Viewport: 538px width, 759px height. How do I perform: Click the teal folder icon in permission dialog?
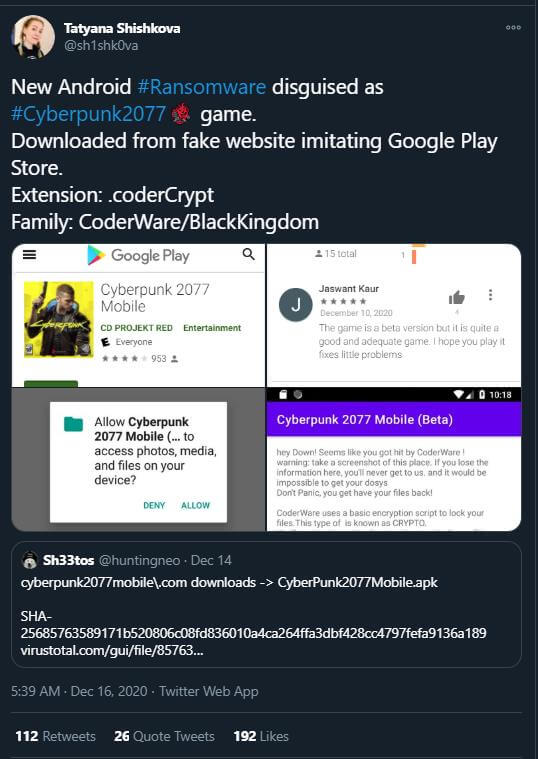[74, 424]
